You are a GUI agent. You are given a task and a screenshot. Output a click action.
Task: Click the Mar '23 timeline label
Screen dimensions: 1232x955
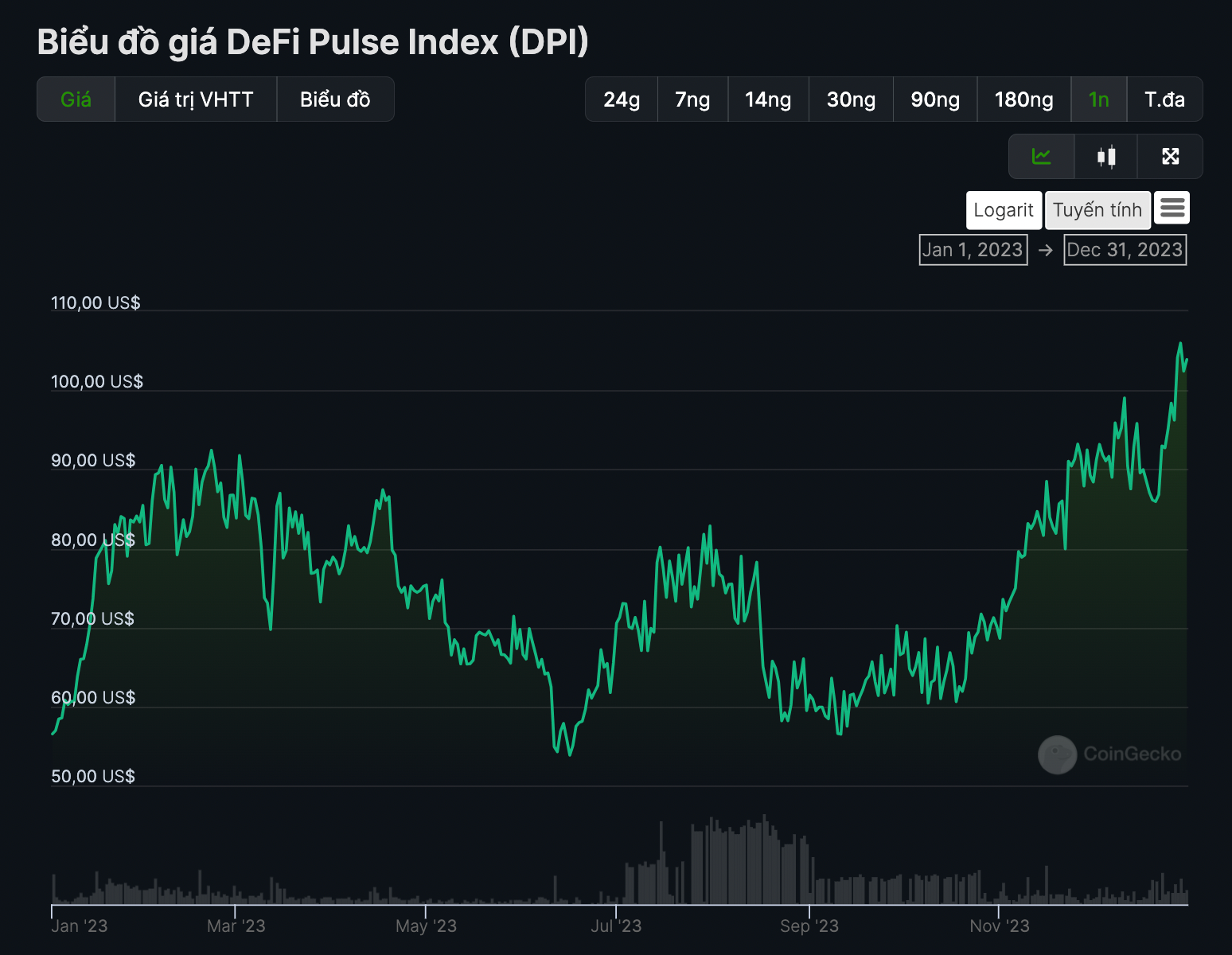pyautogui.click(x=236, y=926)
